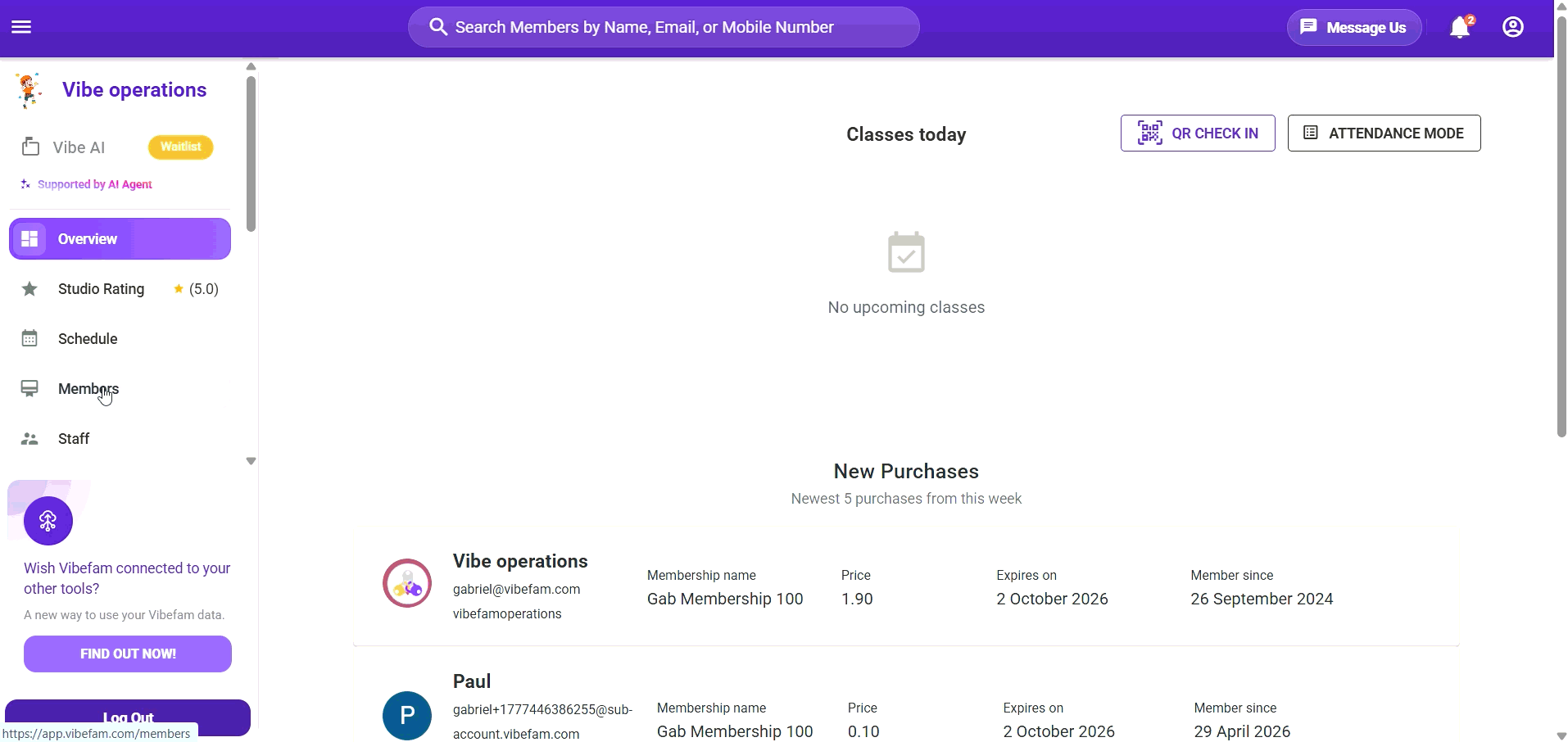
Task: Start QR CHECK IN
Action: (x=1198, y=133)
